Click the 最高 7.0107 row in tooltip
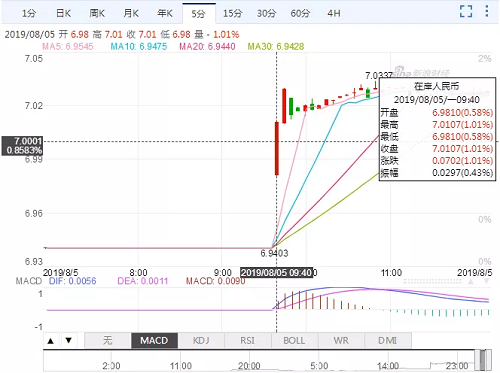 pyautogui.click(x=437, y=125)
